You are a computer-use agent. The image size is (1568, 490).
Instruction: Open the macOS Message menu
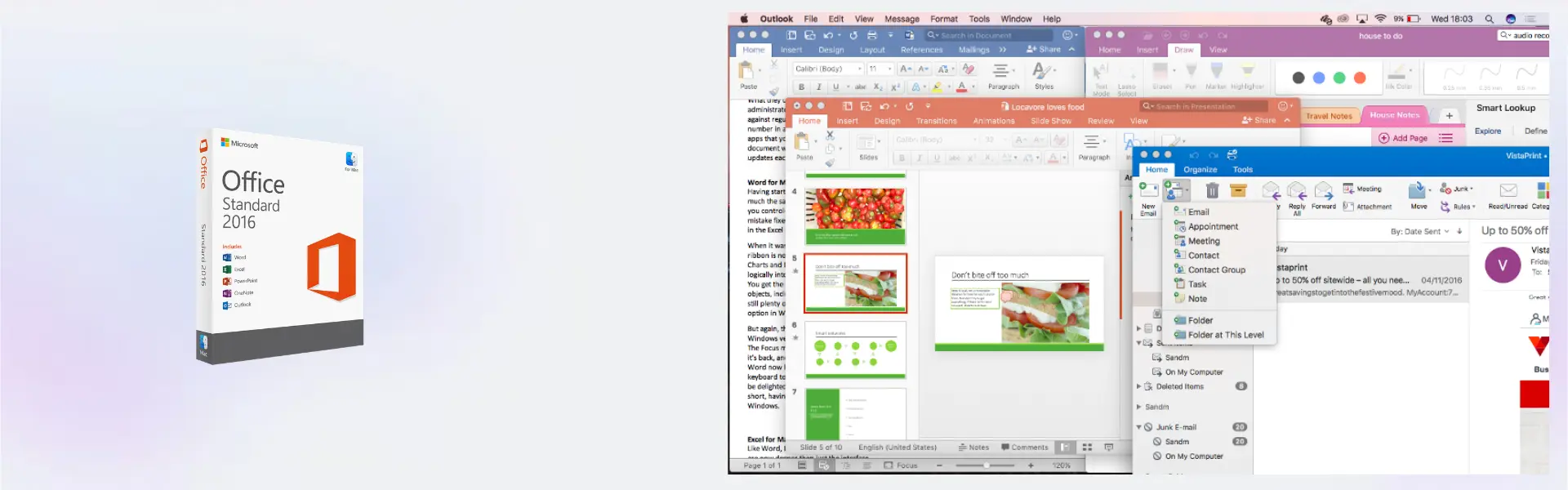click(x=902, y=19)
